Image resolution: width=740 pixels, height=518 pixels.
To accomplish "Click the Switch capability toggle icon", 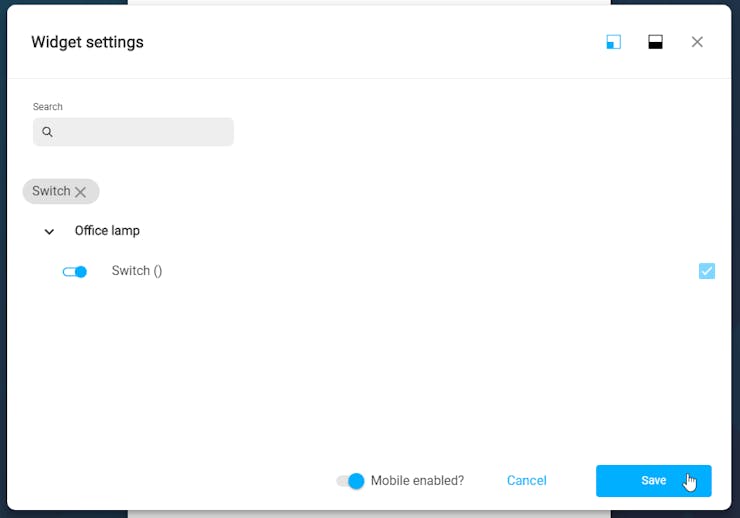I will [x=75, y=272].
